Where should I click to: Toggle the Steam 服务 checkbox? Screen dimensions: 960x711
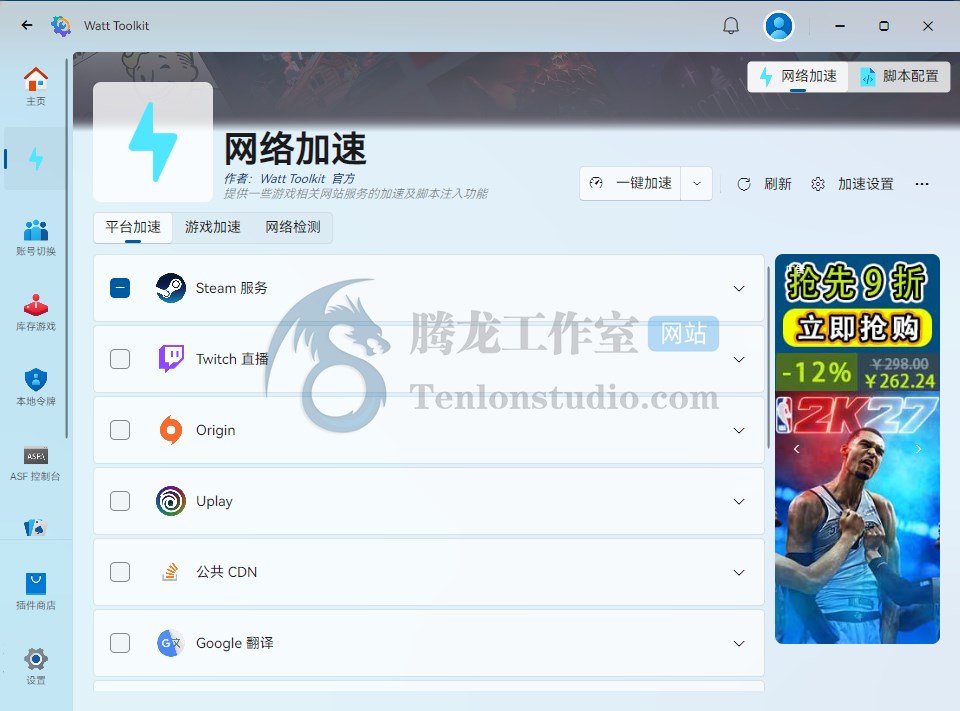tap(120, 288)
